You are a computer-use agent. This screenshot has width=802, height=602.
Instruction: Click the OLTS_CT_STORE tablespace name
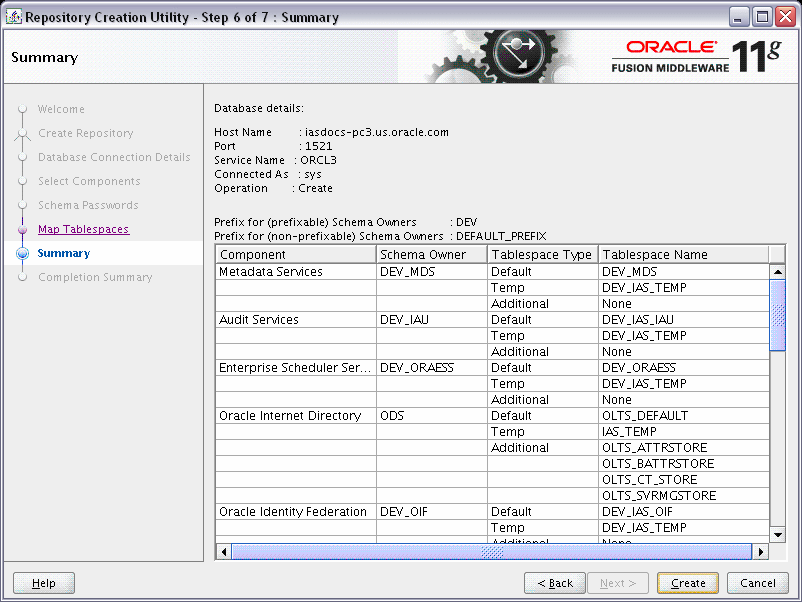pyautogui.click(x=684, y=480)
